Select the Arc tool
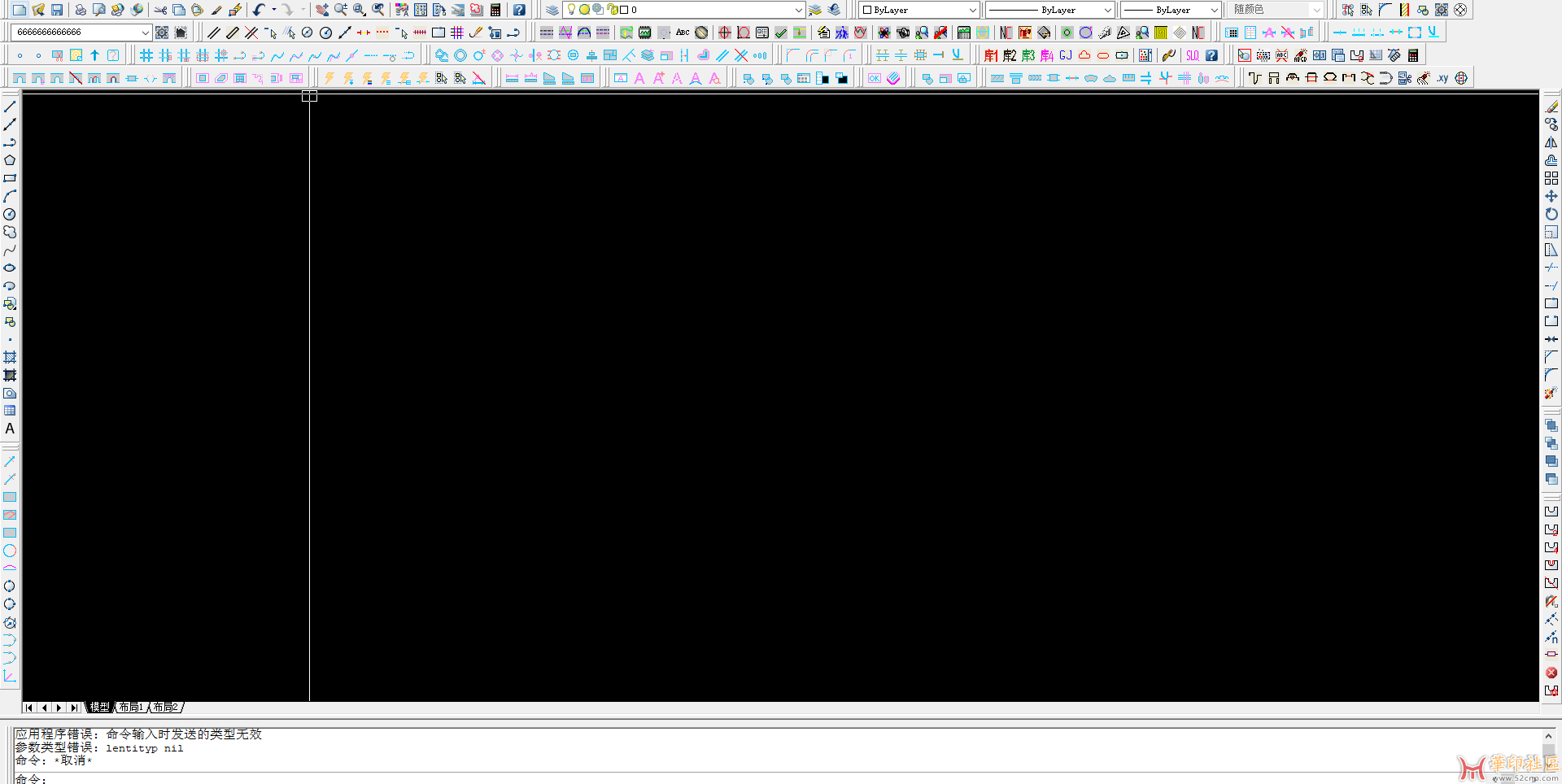The width and height of the screenshot is (1562, 784). pos(10,196)
